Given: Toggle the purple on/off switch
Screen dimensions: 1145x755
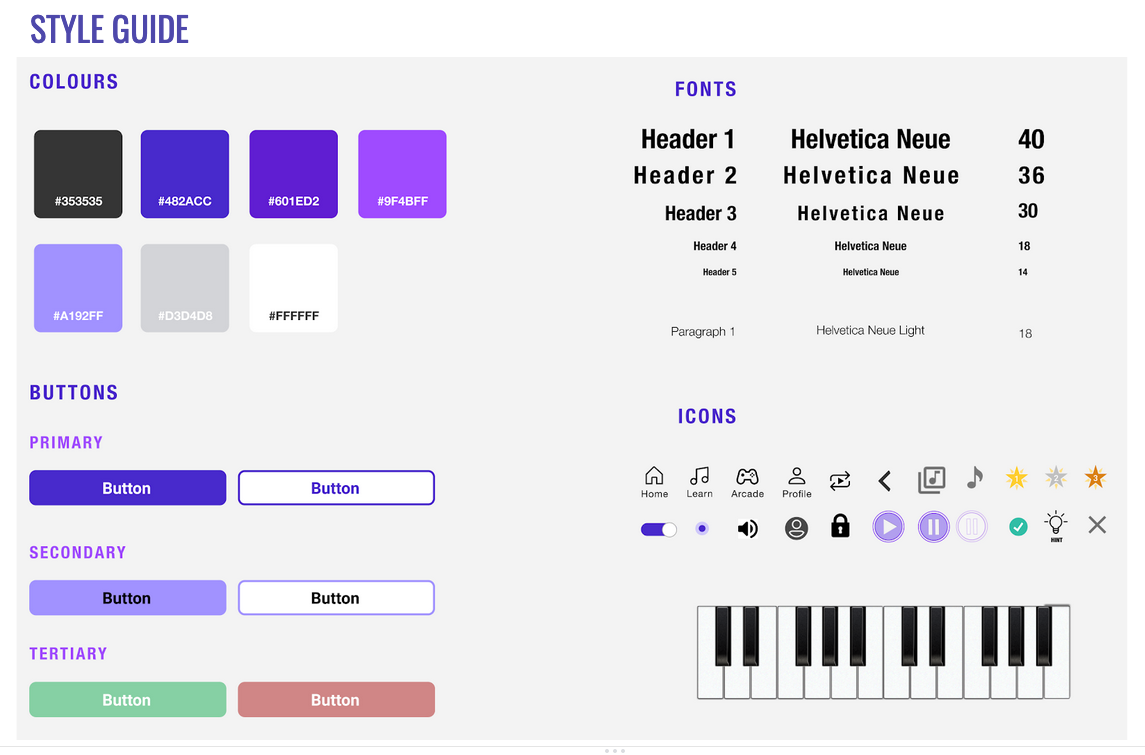Looking at the screenshot, I should pyautogui.click(x=658, y=529).
